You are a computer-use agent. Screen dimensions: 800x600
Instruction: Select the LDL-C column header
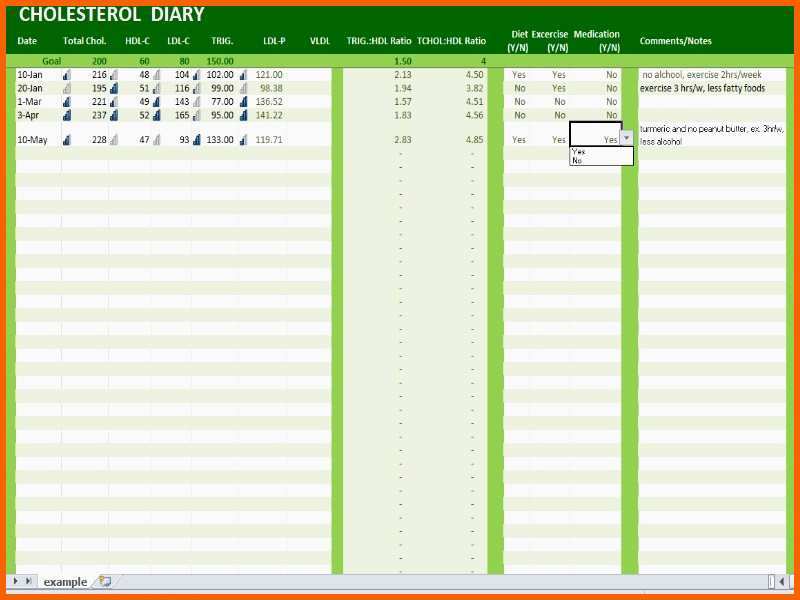178,41
